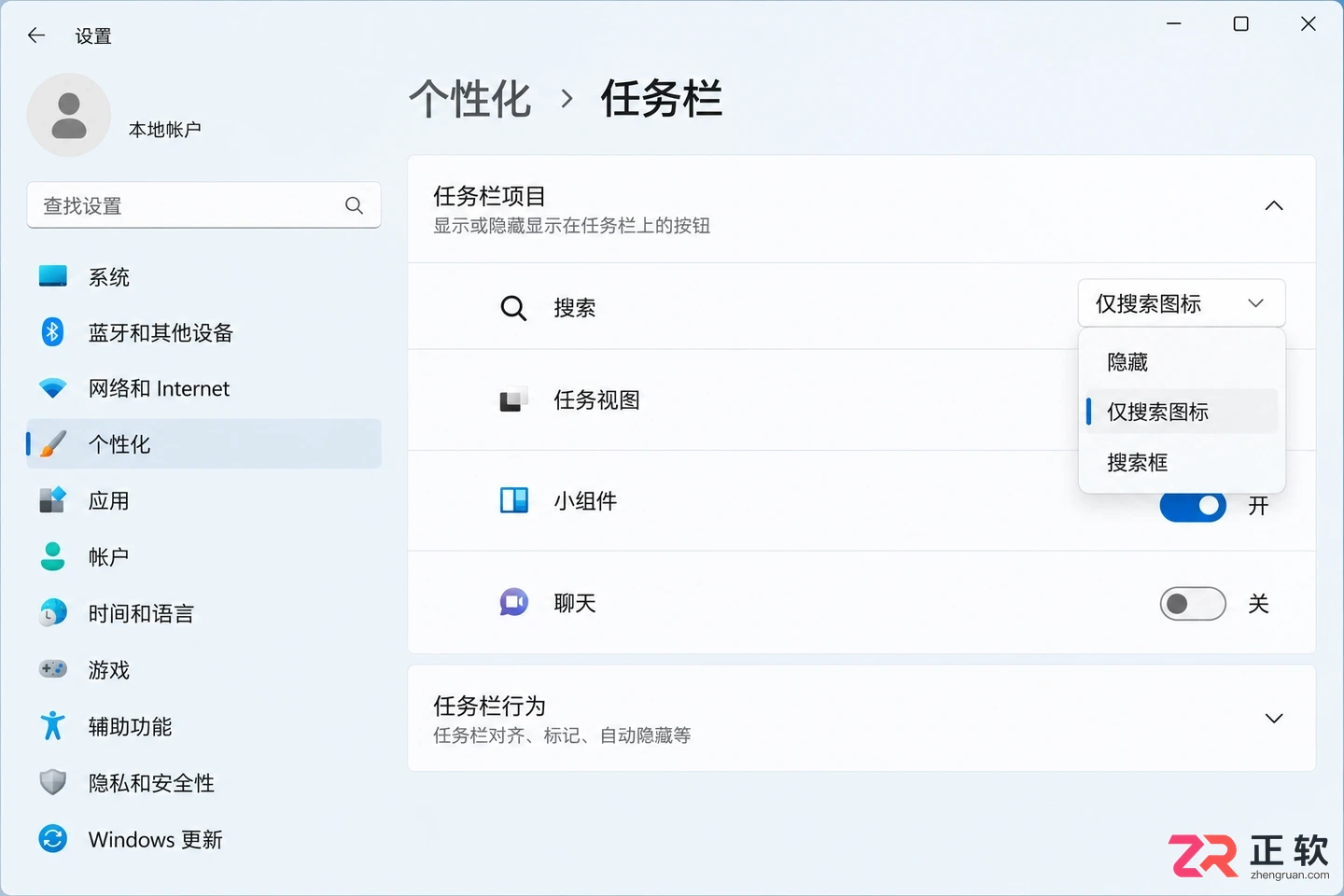Select 搜索框 in the search dropdown list
Image resolution: width=1344 pixels, height=896 pixels.
point(1182,462)
